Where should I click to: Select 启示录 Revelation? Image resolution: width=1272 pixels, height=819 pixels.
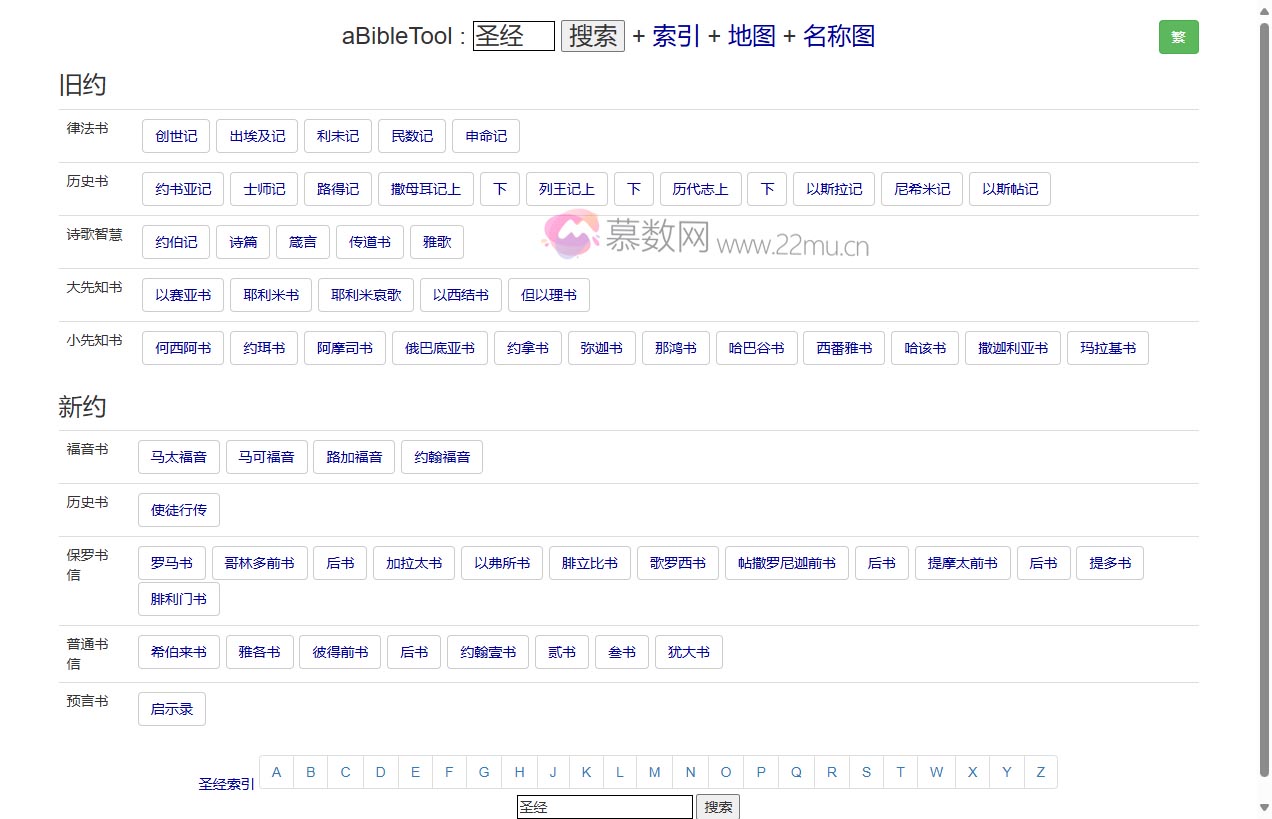pos(171,708)
